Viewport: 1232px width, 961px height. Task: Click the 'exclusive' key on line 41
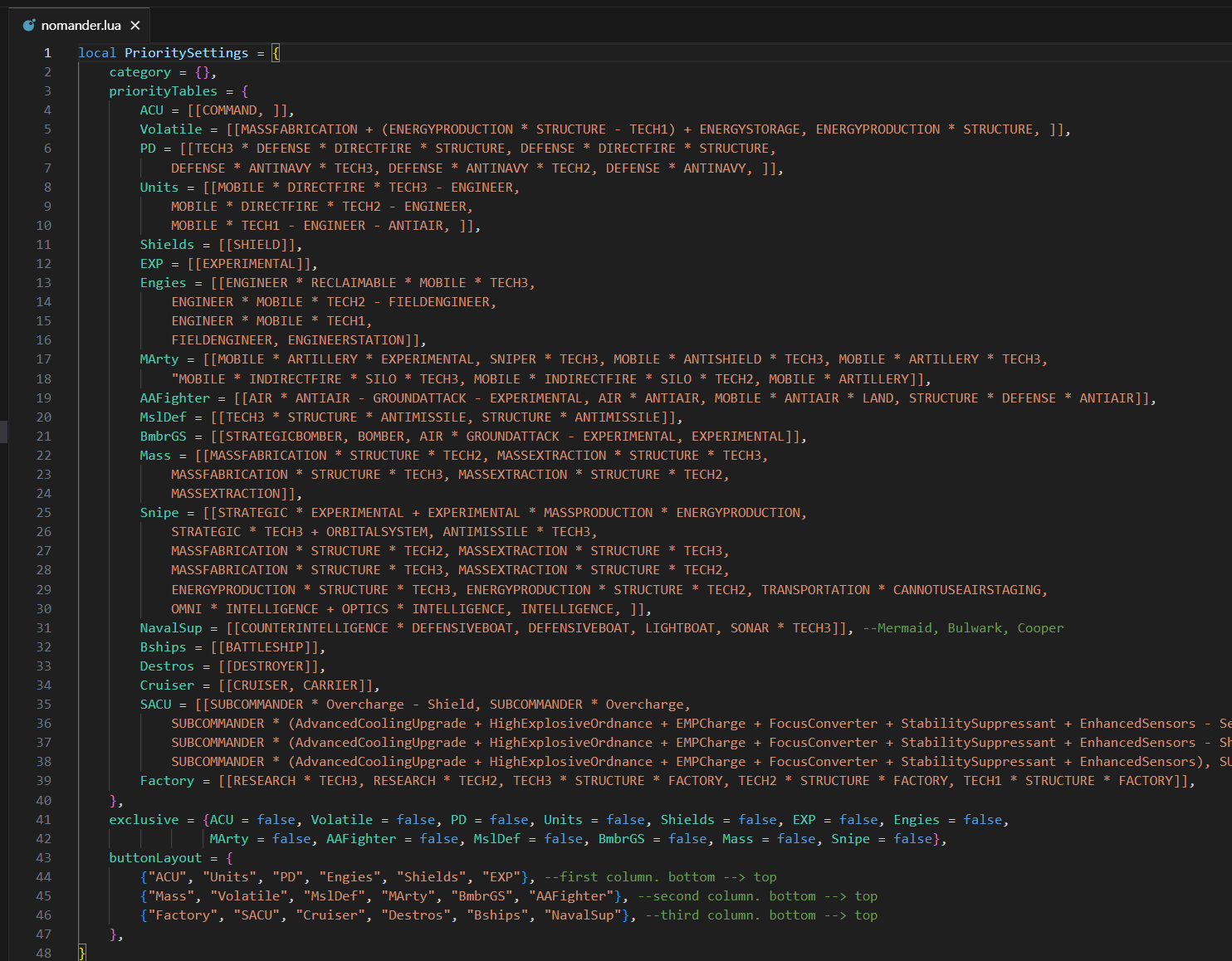144,819
